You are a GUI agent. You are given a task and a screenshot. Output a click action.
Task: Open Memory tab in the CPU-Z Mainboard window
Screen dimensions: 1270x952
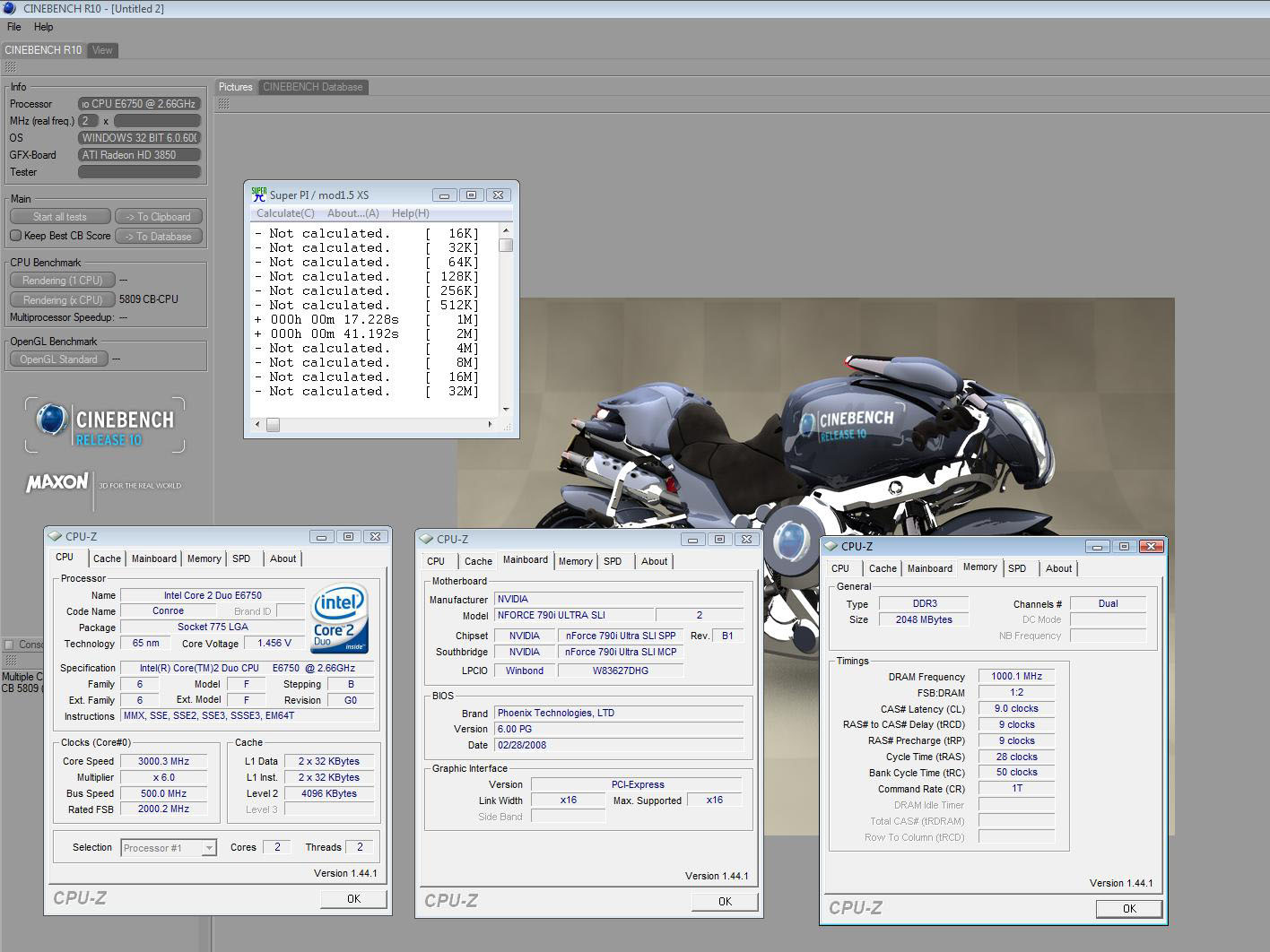[x=575, y=561]
